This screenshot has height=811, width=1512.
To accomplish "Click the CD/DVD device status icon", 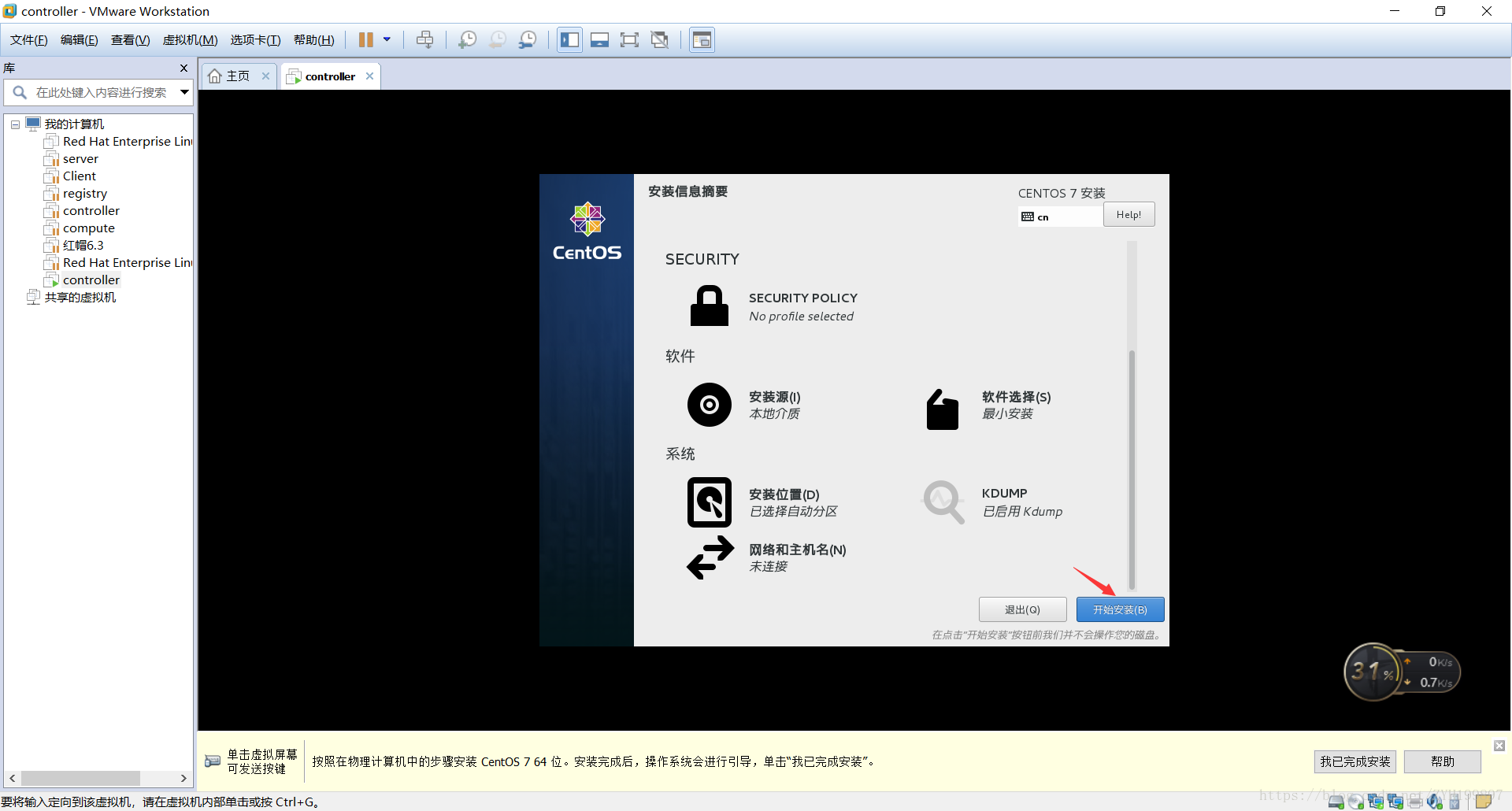I will pos(1356,802).
